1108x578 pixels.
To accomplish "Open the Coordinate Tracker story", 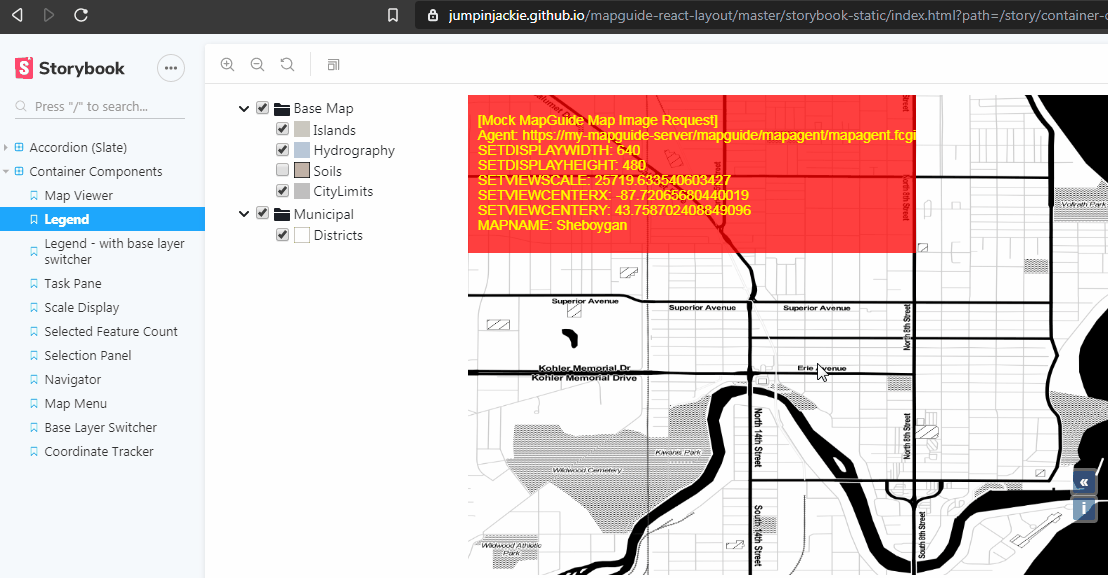I will [94, 451].
